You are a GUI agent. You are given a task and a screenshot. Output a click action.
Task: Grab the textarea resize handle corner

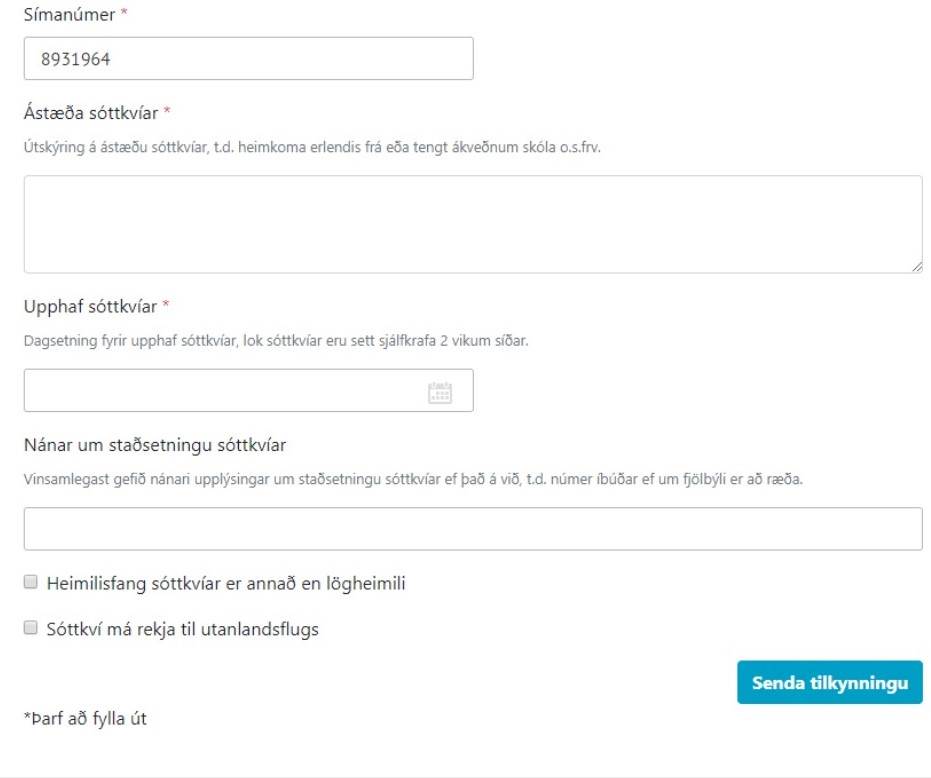(917, 267)
